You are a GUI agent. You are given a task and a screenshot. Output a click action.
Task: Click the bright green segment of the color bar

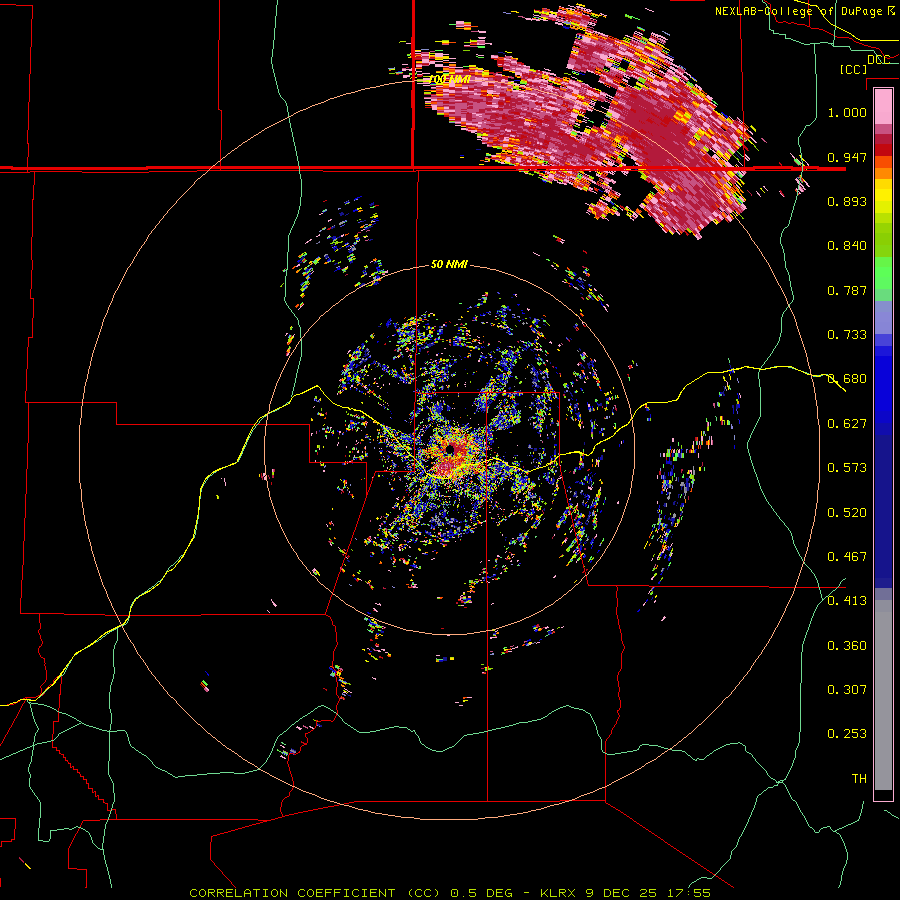[x=883, y=273]
